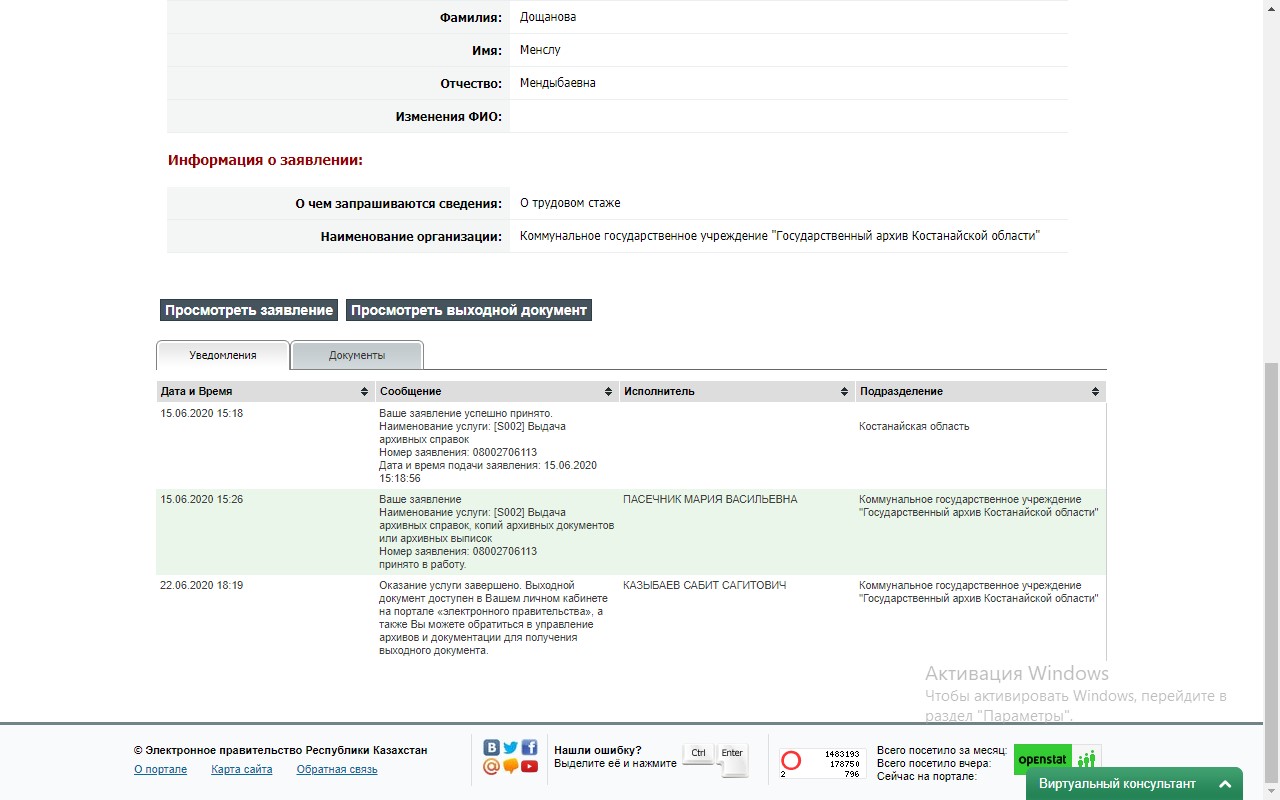Viewport: 1280px width, 800px height.
Task: Click the first name value Менслу
Action: coord(540,50)
